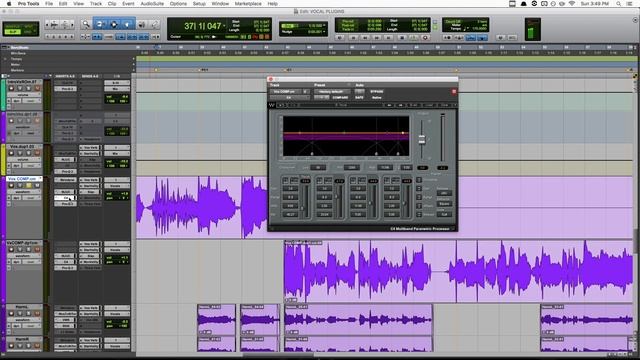The height and width of the screenshot is (360, 640).
Task: Click the Waves Save button
Action: pyautogui.click(x=444, y=105)
